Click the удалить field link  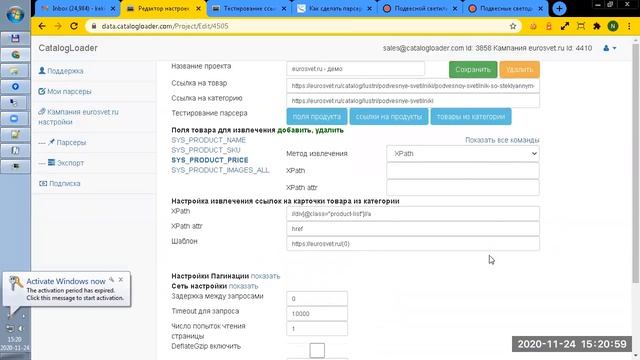(329, 130)
